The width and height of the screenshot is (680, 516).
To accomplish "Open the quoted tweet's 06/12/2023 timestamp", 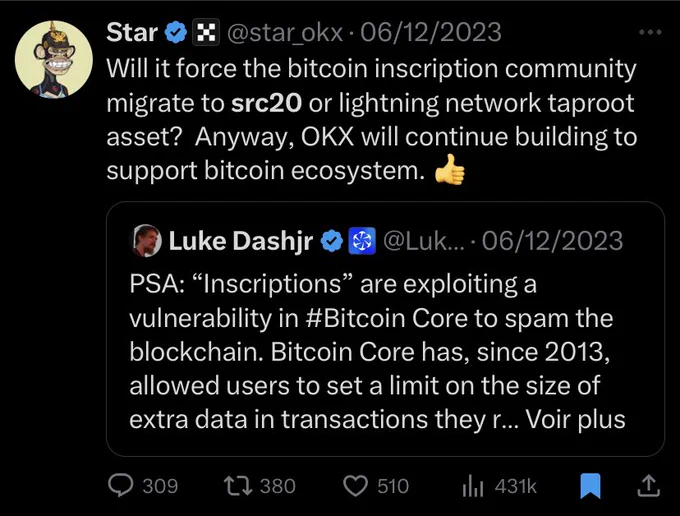I will coord(552,241).
